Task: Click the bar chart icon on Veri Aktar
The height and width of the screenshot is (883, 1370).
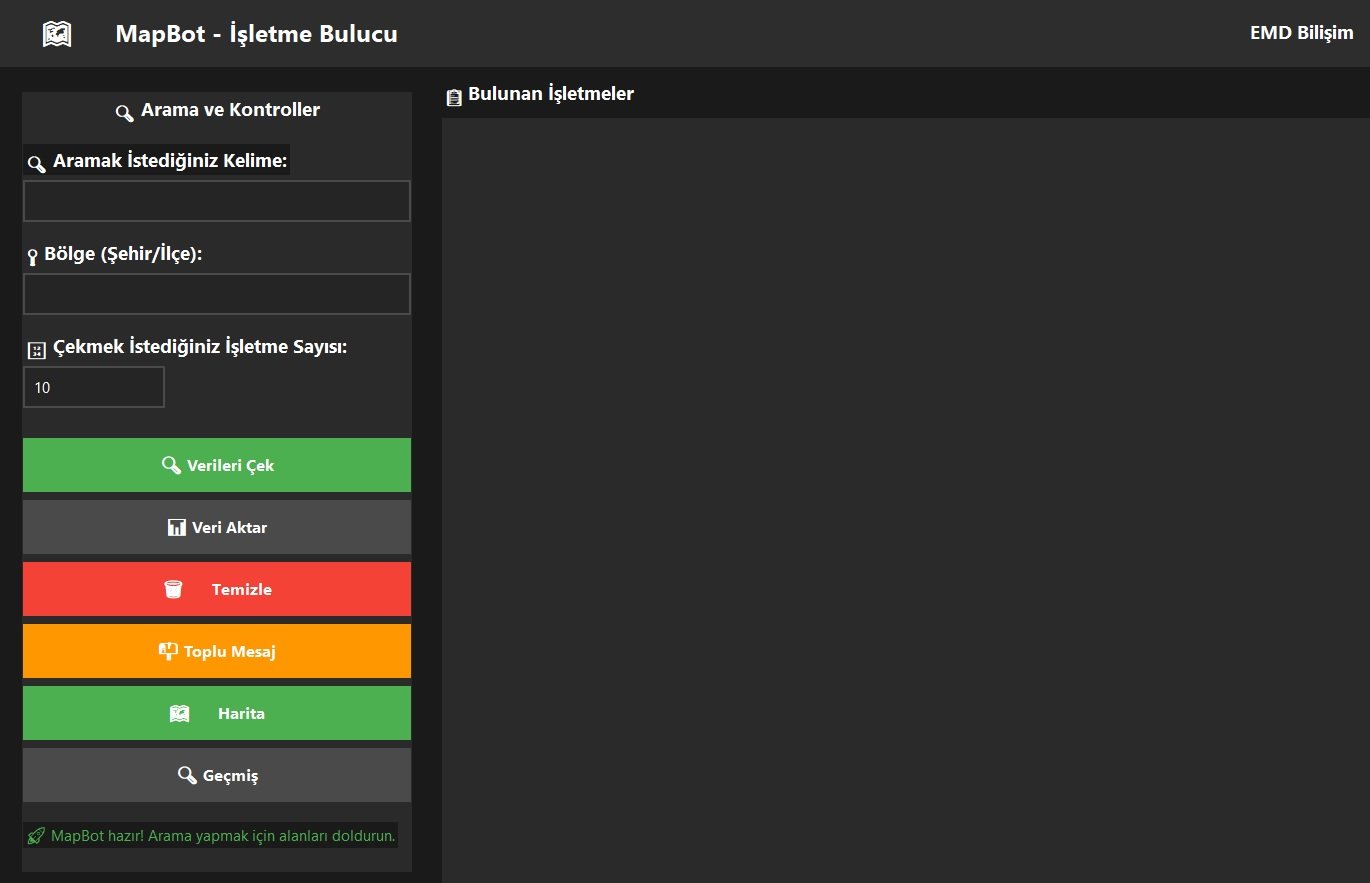Action: tap(177, 527)
